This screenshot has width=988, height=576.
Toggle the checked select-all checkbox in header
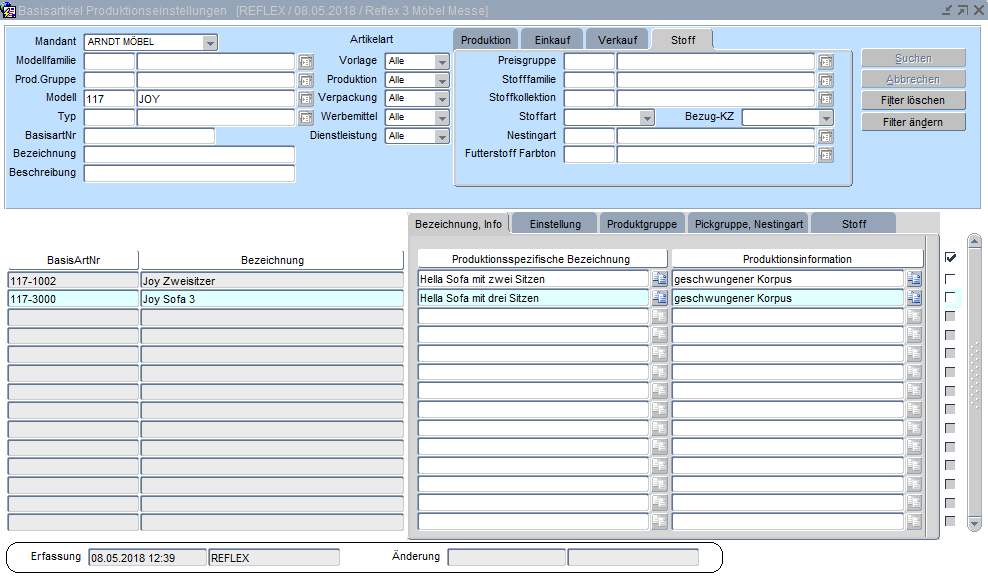[950, 258]
